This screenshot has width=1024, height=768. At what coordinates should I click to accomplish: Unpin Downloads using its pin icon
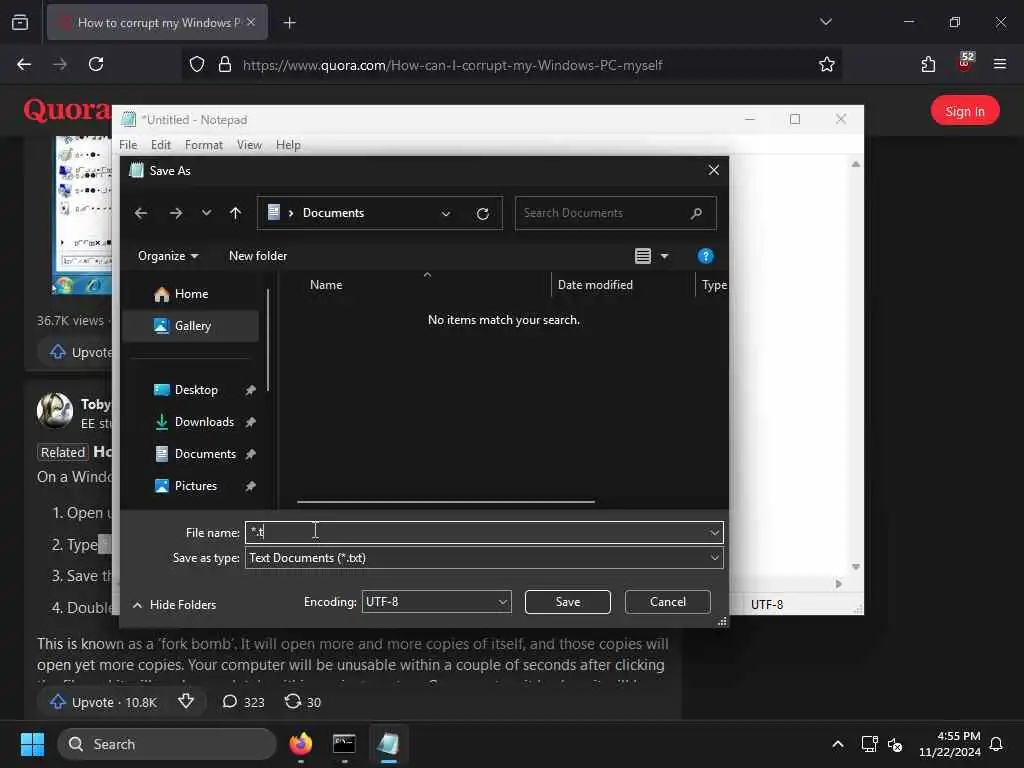click(250, 423)
